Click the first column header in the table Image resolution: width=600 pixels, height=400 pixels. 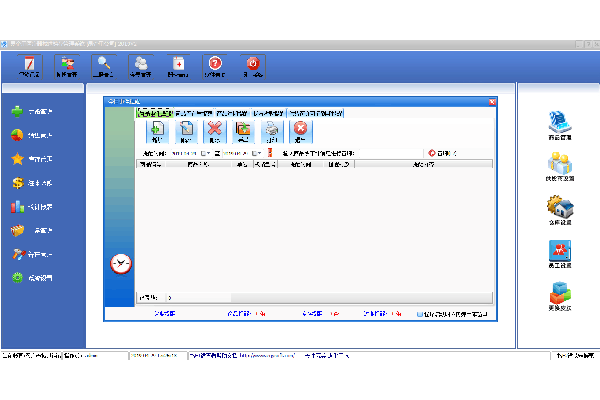point(151,165)
